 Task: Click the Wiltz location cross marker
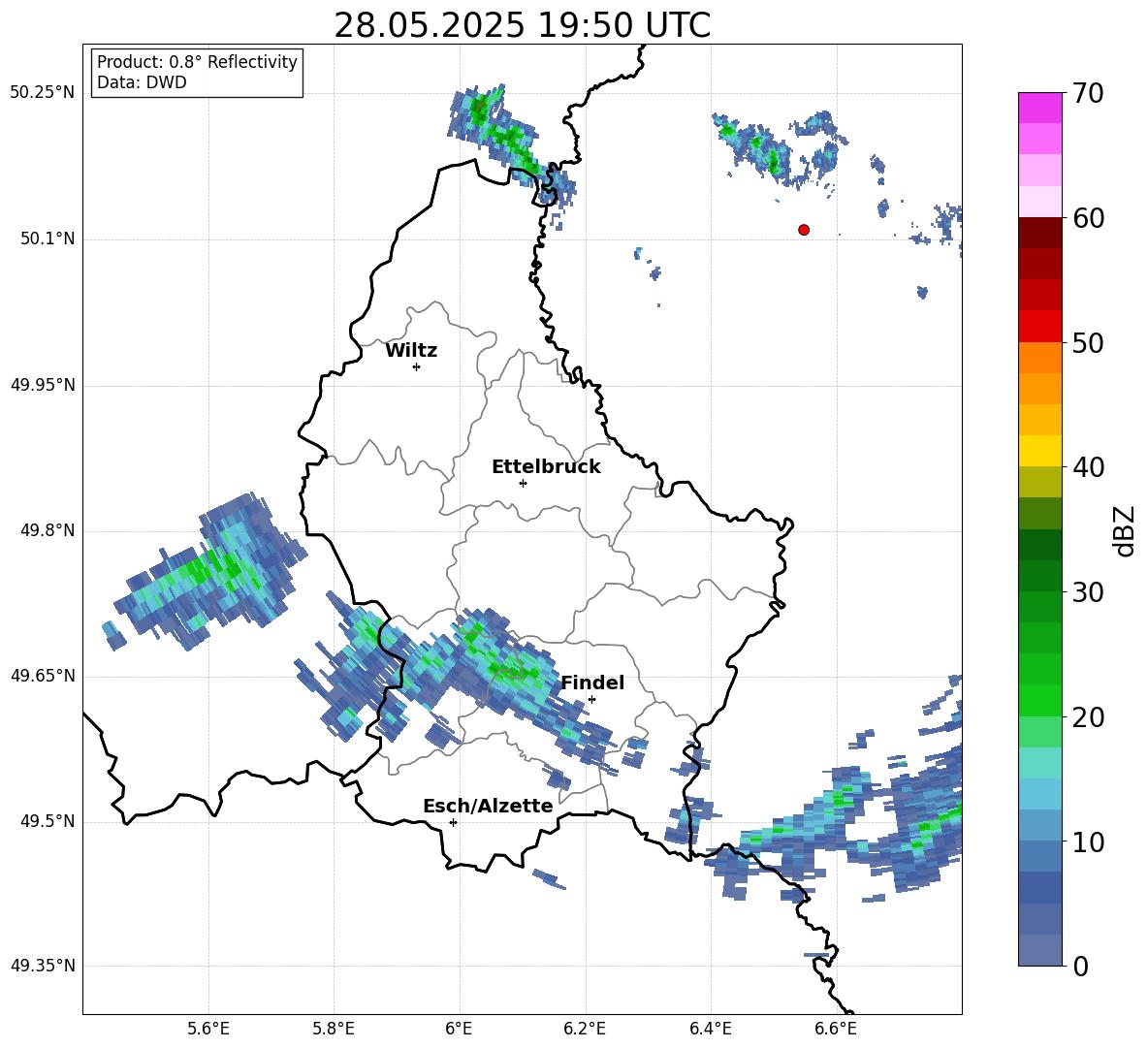[417, 366]
